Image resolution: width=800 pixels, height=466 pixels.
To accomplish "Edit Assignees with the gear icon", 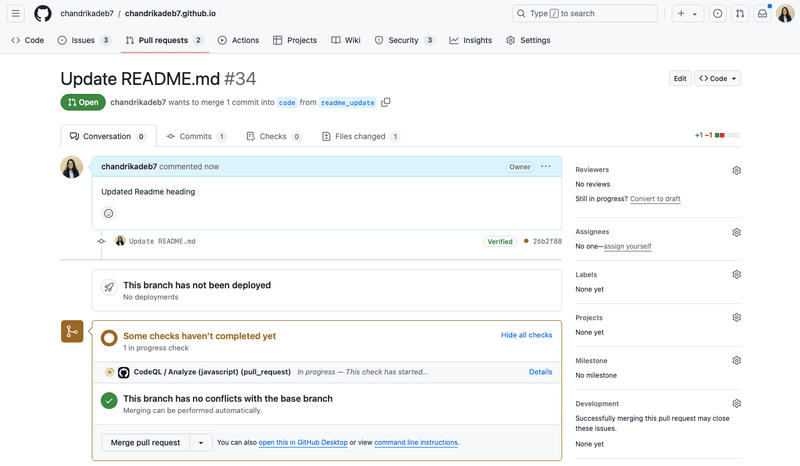I will click(736, 232).
